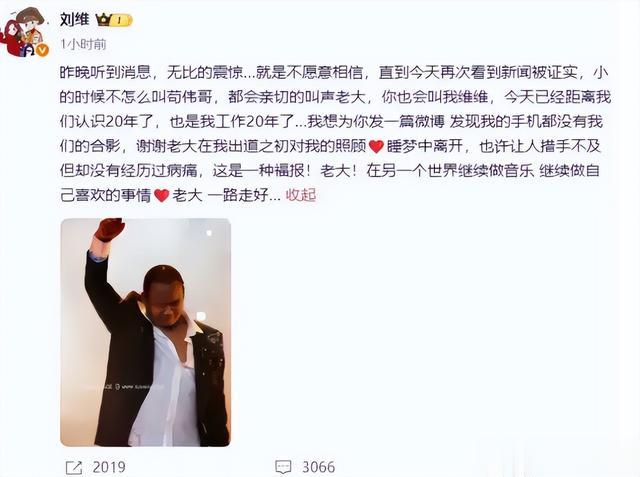Open comments via the speech bubble icon
This screenshot has width=640, height=477.
tap(283, 467)
